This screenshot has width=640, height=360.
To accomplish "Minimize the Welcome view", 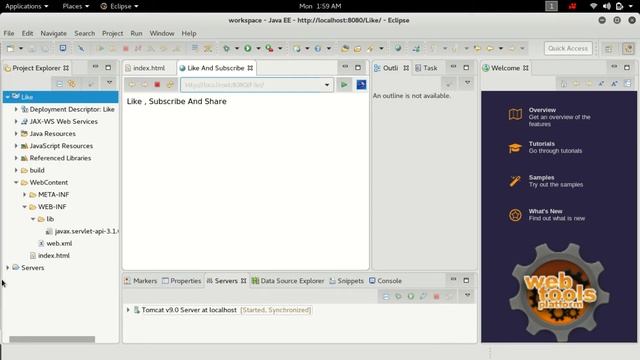I will pyautogui.click(x=614, y=67).
